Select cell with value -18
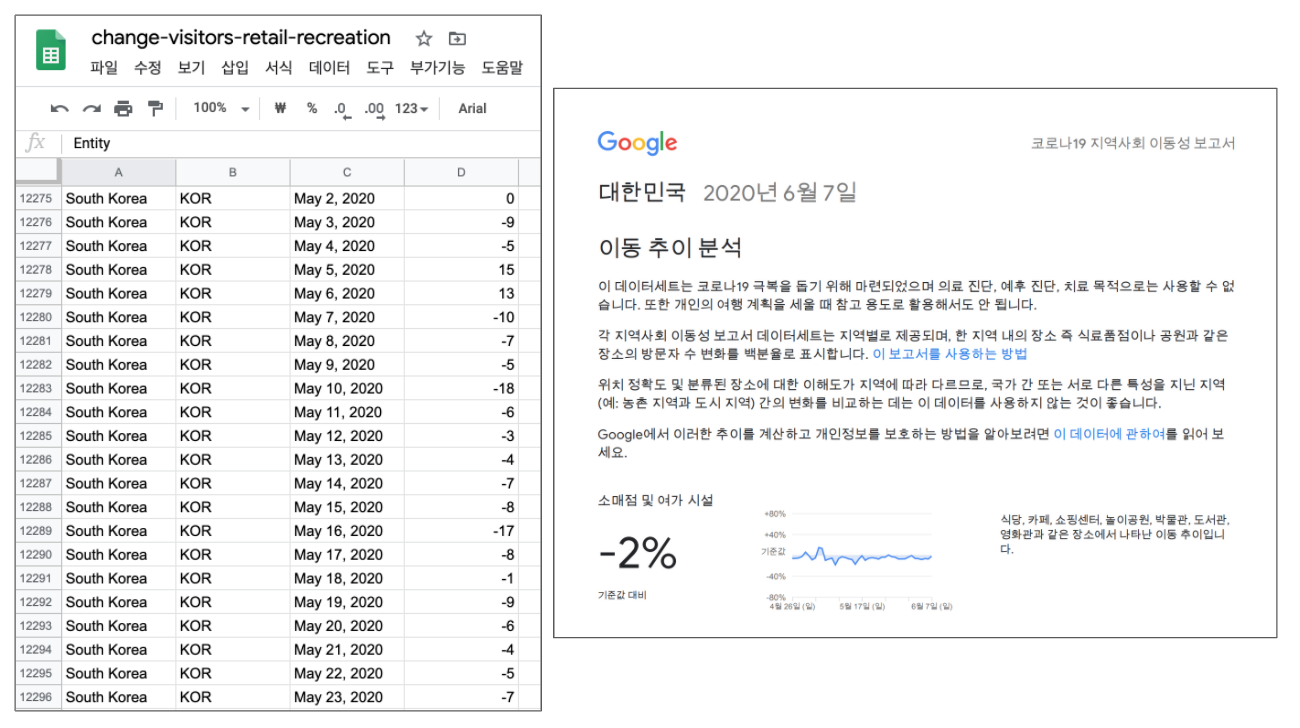Viewport: 1300px width, 728px height. tap(461, 388)
